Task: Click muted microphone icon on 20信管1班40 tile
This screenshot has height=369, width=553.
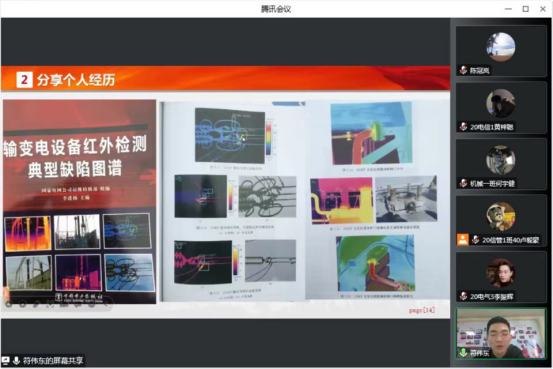Action: pyautogui.click(x=476, y=240)
